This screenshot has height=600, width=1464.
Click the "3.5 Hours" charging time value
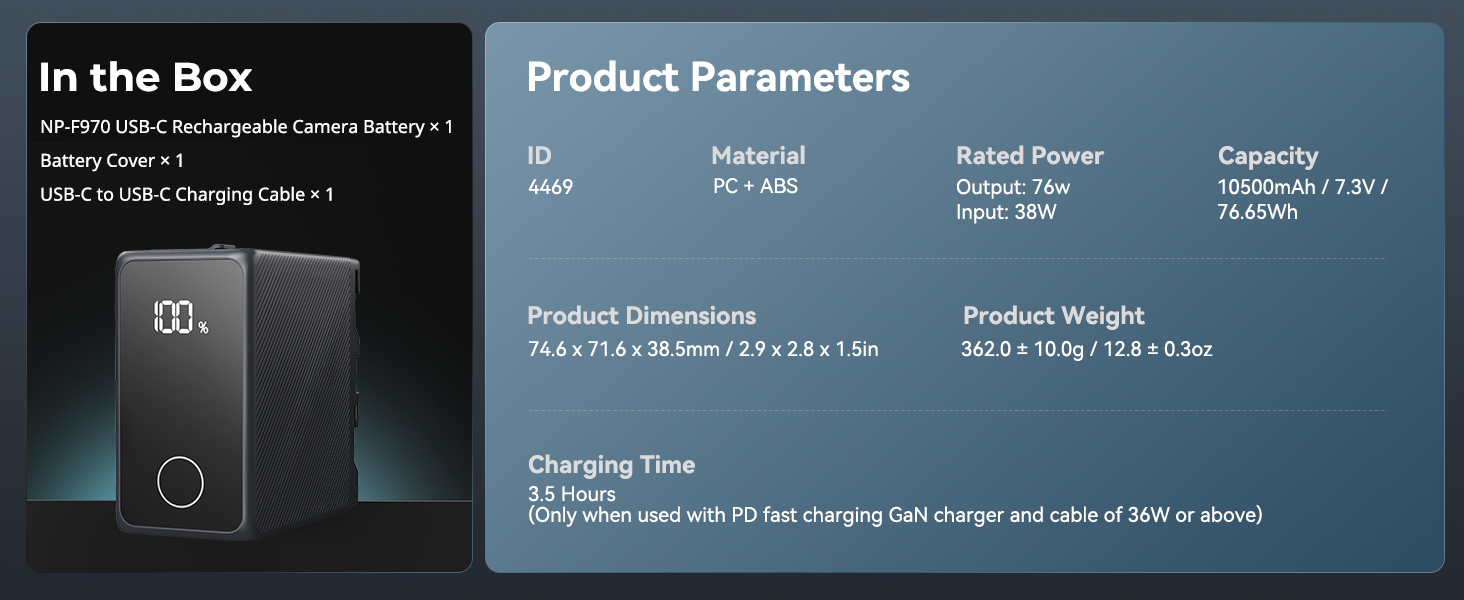(571, 494)
